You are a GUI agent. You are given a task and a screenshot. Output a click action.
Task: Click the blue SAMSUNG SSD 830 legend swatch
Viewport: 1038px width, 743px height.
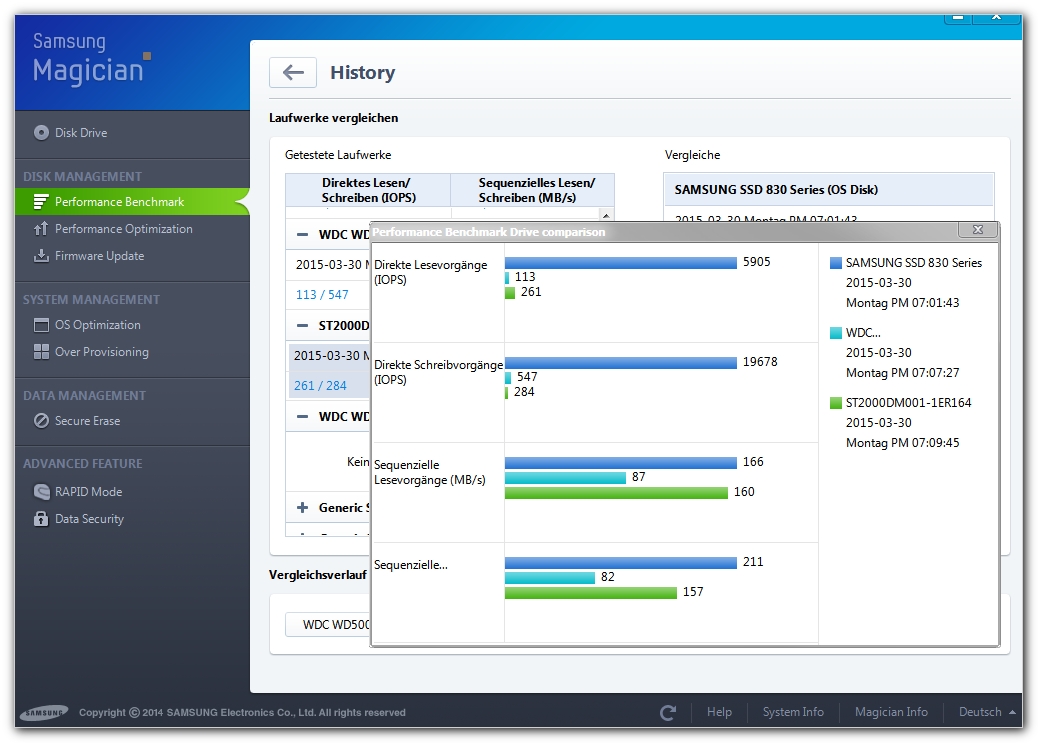click(x=835, y=263)
